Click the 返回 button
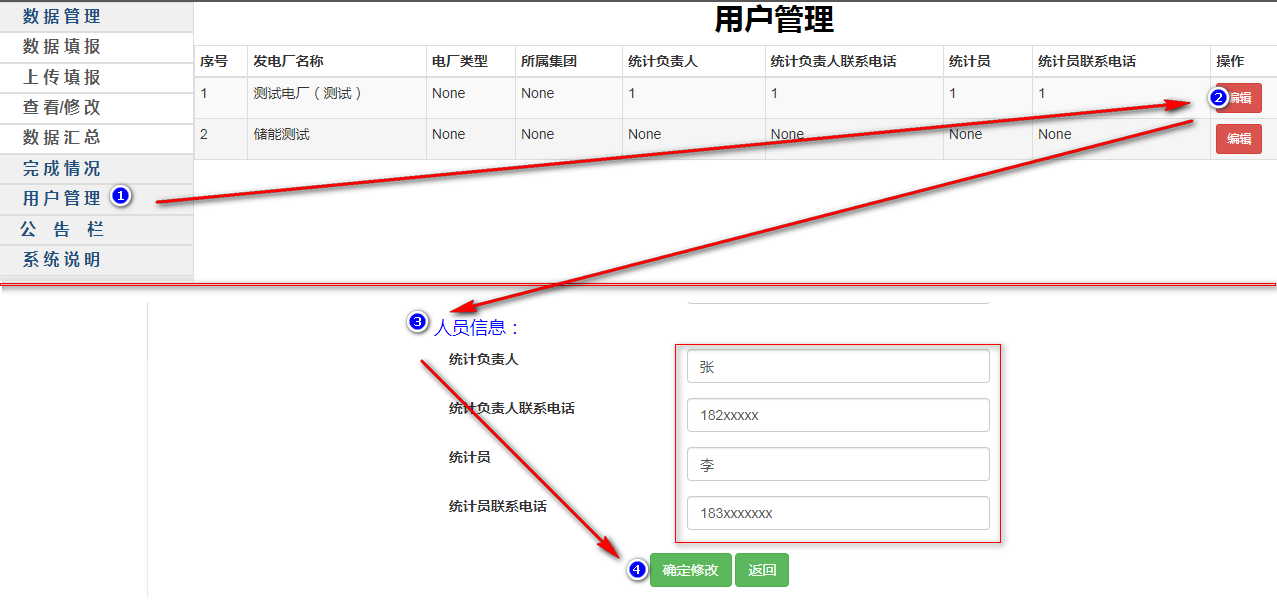This screenshot has height=608, width=1277. [x=762, y=570]
